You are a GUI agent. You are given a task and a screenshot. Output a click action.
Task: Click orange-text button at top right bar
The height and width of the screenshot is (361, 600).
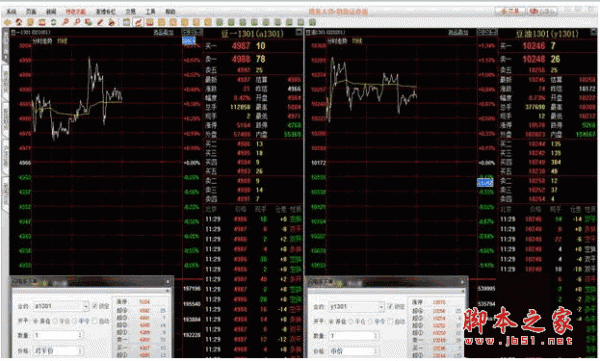pos(509,11)
